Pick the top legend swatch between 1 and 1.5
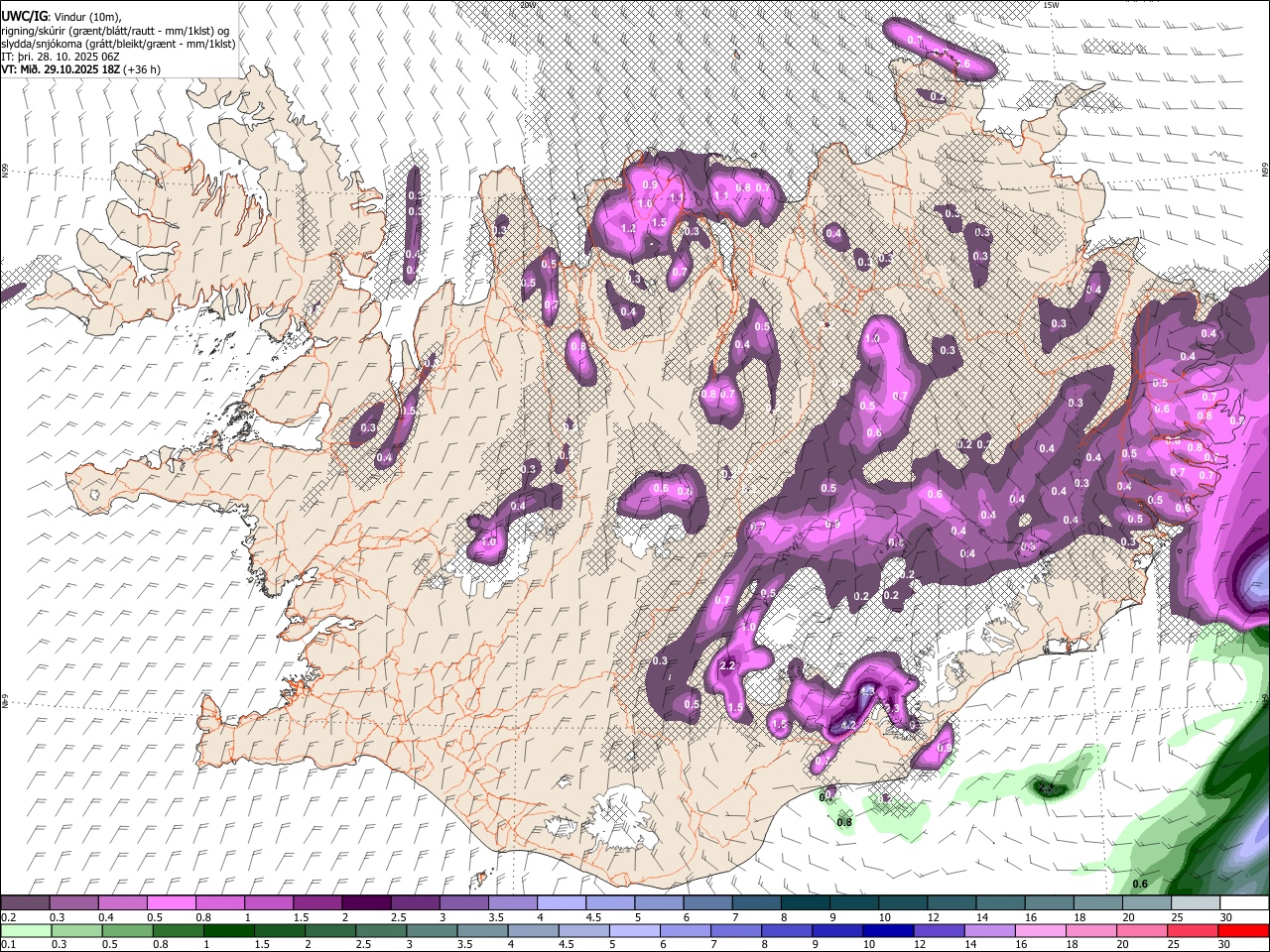Screen dimensions: 1270x952 point(268,903)
